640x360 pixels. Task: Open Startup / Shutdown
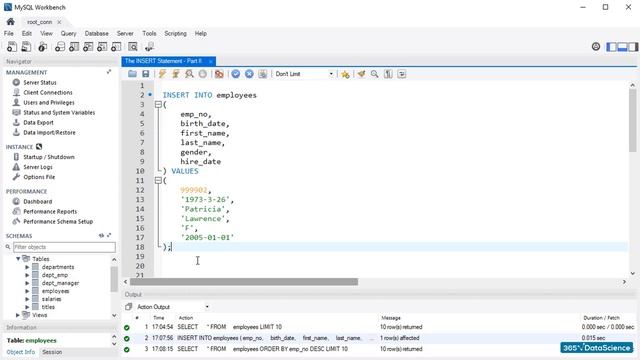click(49, 157)
